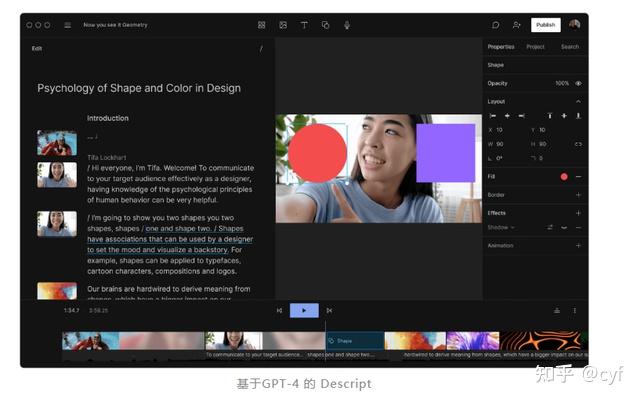
Task: Add a Border with plus icon
Action: point(578,195)
